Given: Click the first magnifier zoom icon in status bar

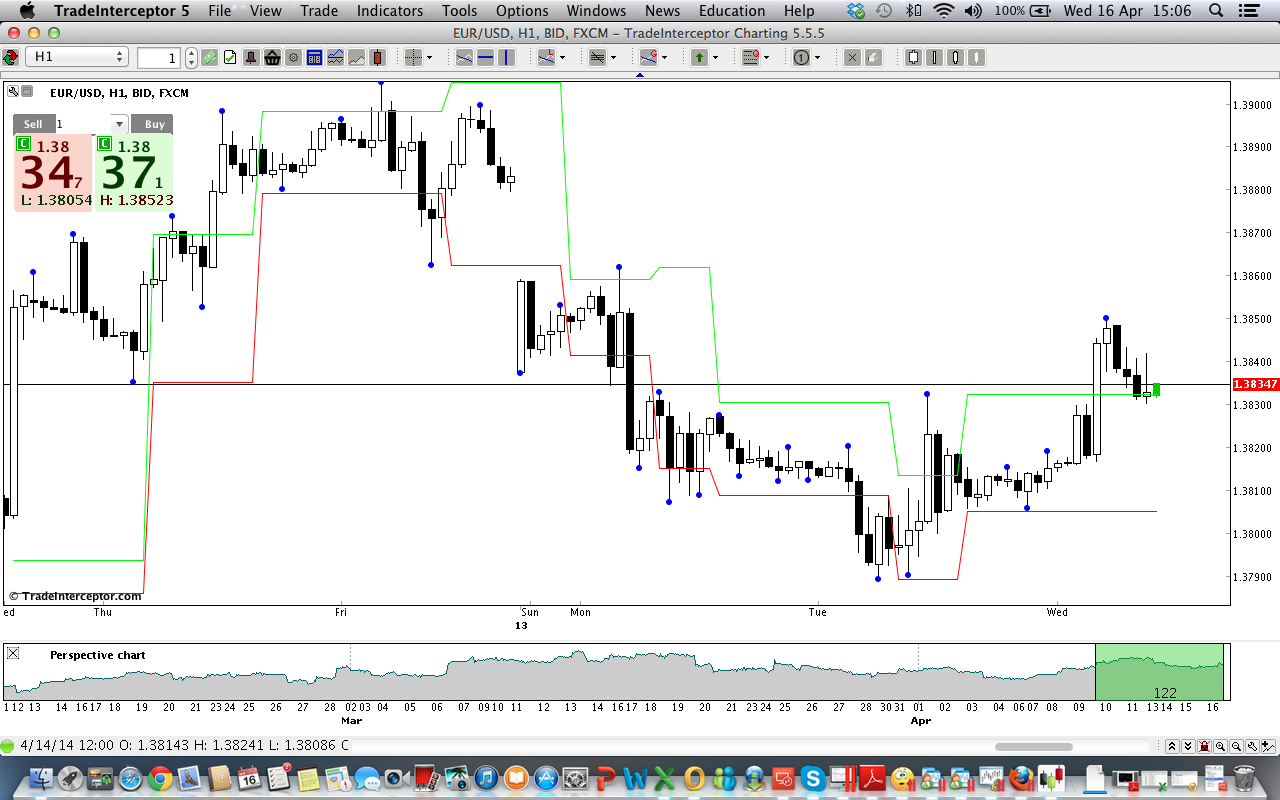Looking at the screenshot, I should (1220, 746).
